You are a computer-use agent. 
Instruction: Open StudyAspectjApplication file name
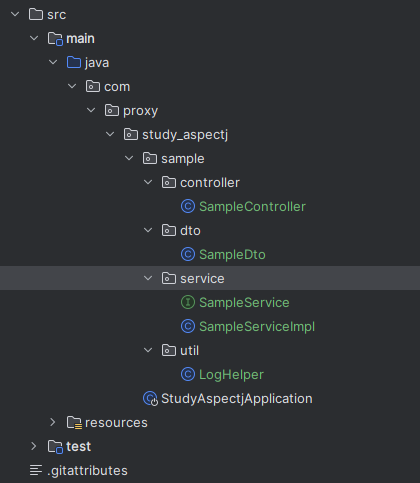(237, 399)
